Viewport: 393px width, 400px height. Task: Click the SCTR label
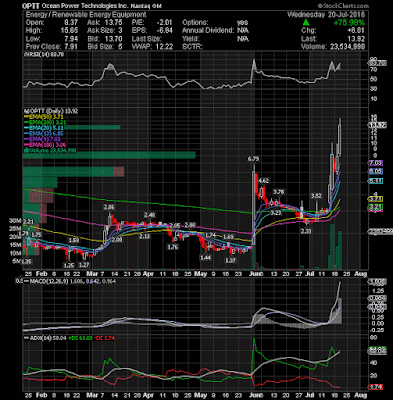pyautogui.click(x=192, y=46)
